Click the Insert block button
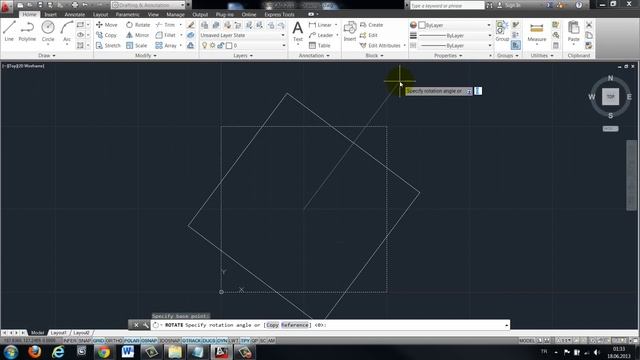This screenshot has width=640, height=360. pos(350,31)
